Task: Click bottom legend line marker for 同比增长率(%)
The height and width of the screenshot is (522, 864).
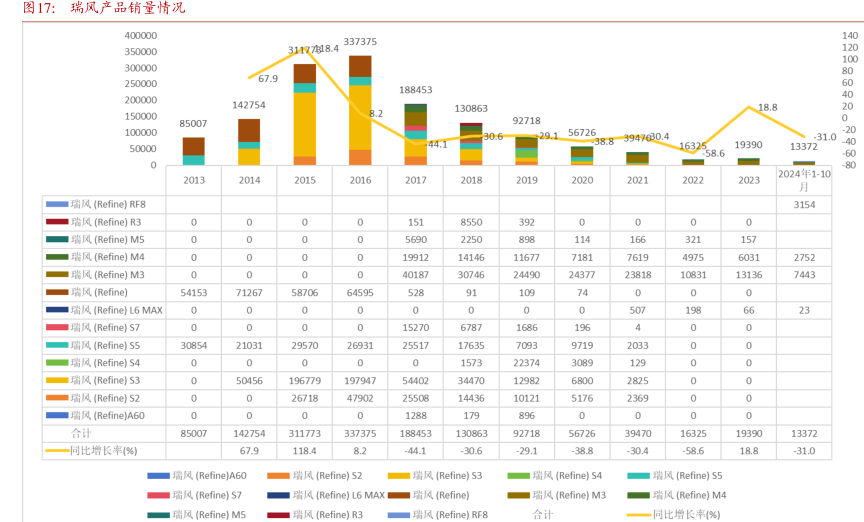Action: click(x=637, y=514)
